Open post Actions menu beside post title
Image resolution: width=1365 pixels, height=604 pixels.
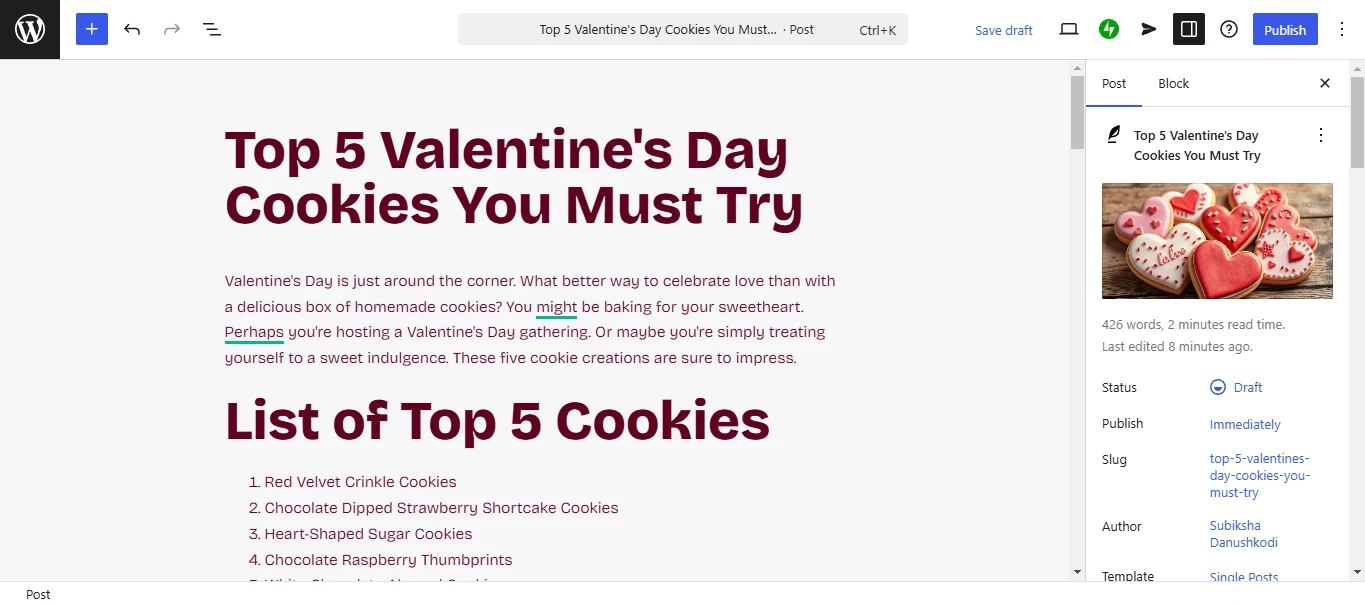pyautogui.click(x=1321, y=135)
